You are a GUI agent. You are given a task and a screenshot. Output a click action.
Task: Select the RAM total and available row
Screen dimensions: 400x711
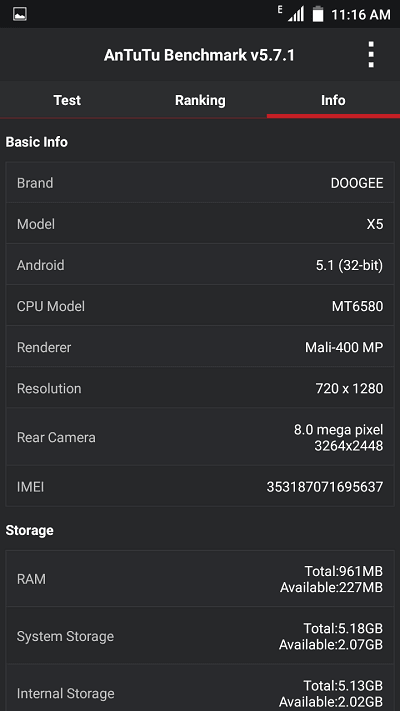point(200,579)
